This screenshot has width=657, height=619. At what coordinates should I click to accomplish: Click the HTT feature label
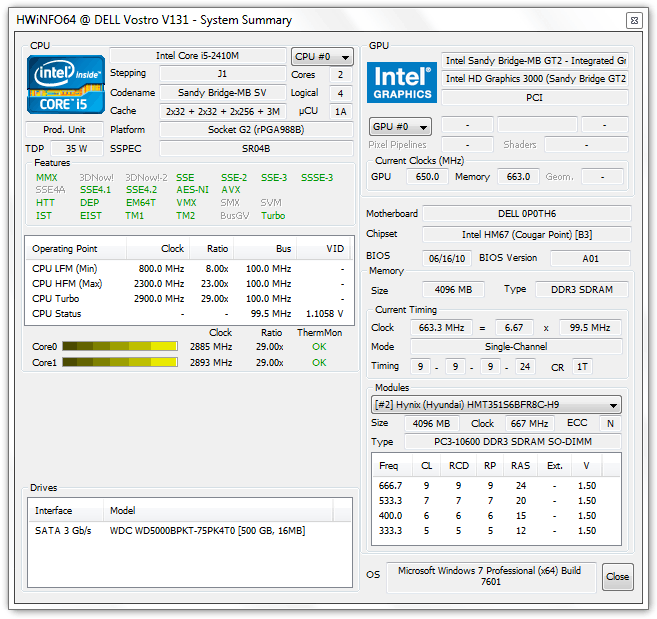point(45,203)
